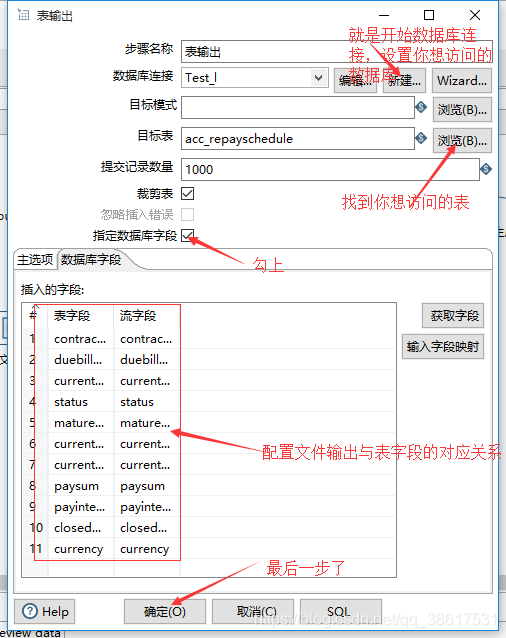Select the closed... table field in row 10
Viewport: 506px width, 638px height.
81,528
